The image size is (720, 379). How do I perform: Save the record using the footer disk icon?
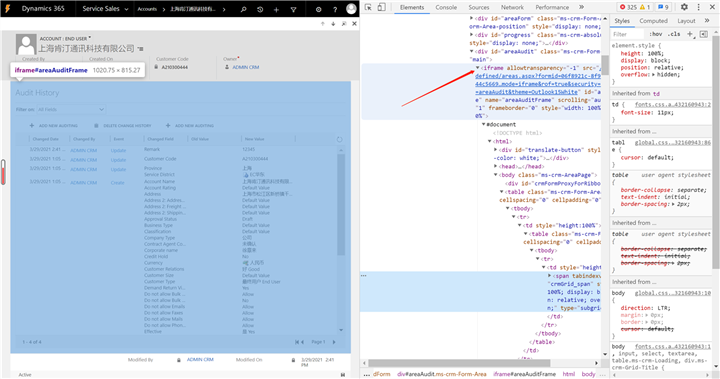coord(343,375)
